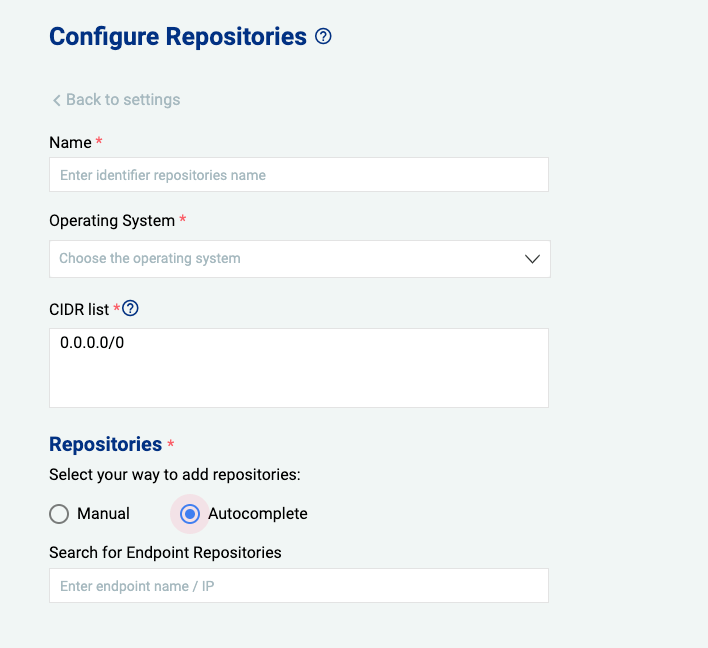Click the CIDR list label
708x648 pixels.
(79, 309)
